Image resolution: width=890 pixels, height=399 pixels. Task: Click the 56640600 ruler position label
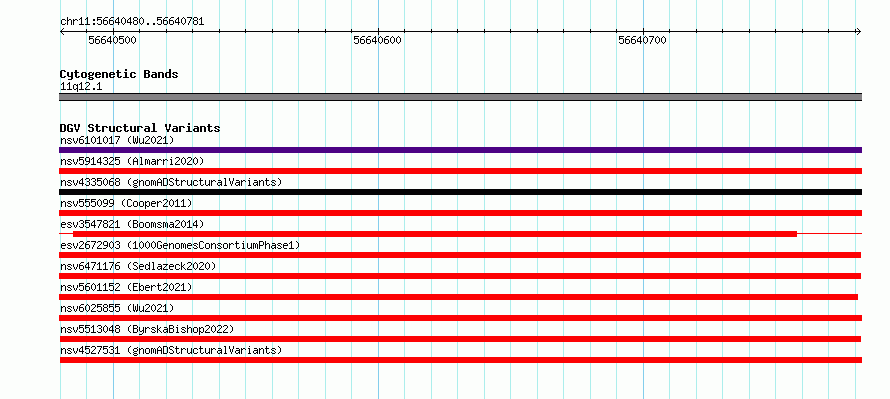377,40
